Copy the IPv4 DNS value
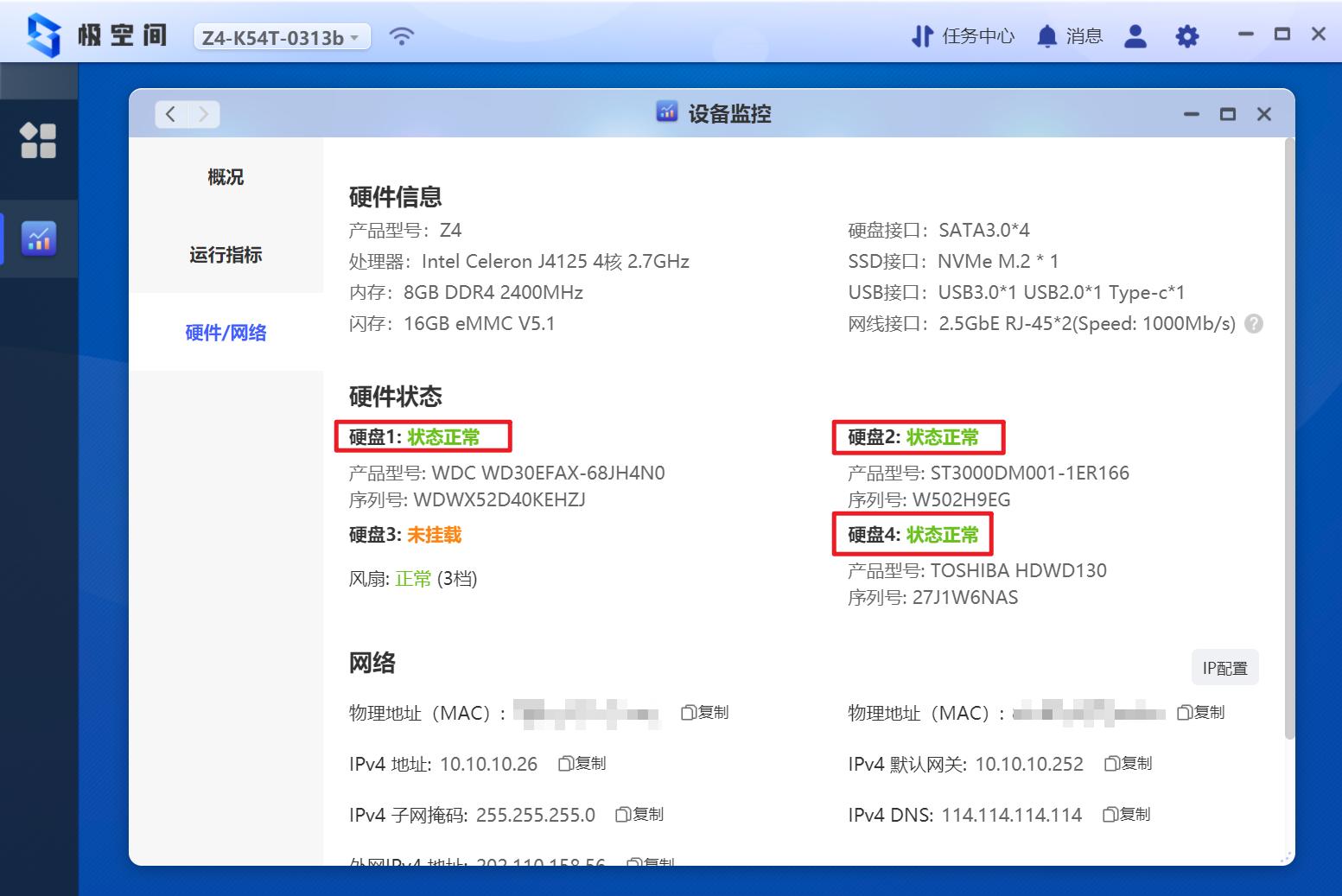The height and width of the screenshot is (896, 1342). 1126,814
